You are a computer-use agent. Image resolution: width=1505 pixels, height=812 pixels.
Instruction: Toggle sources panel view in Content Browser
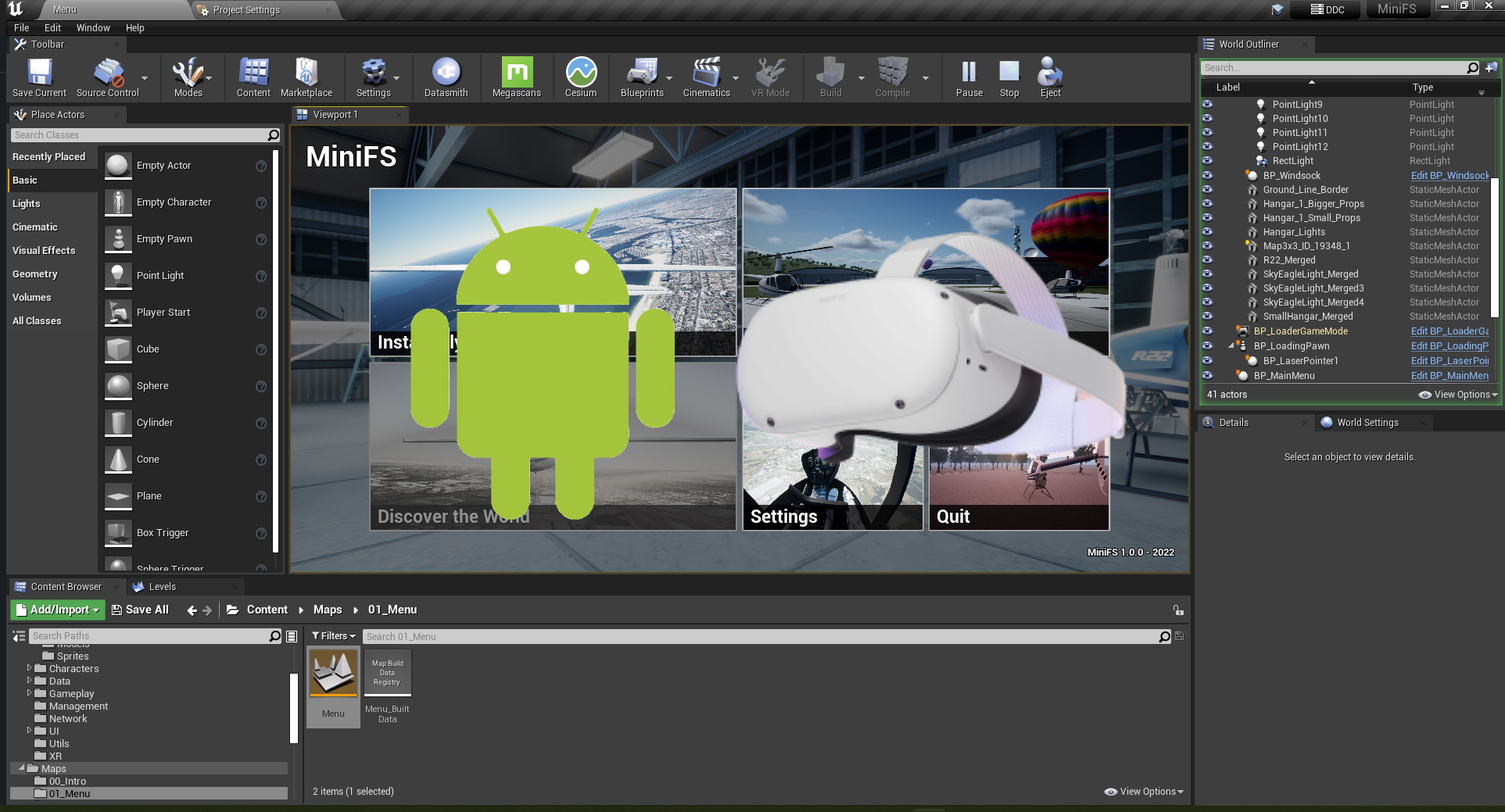(20, 636)
